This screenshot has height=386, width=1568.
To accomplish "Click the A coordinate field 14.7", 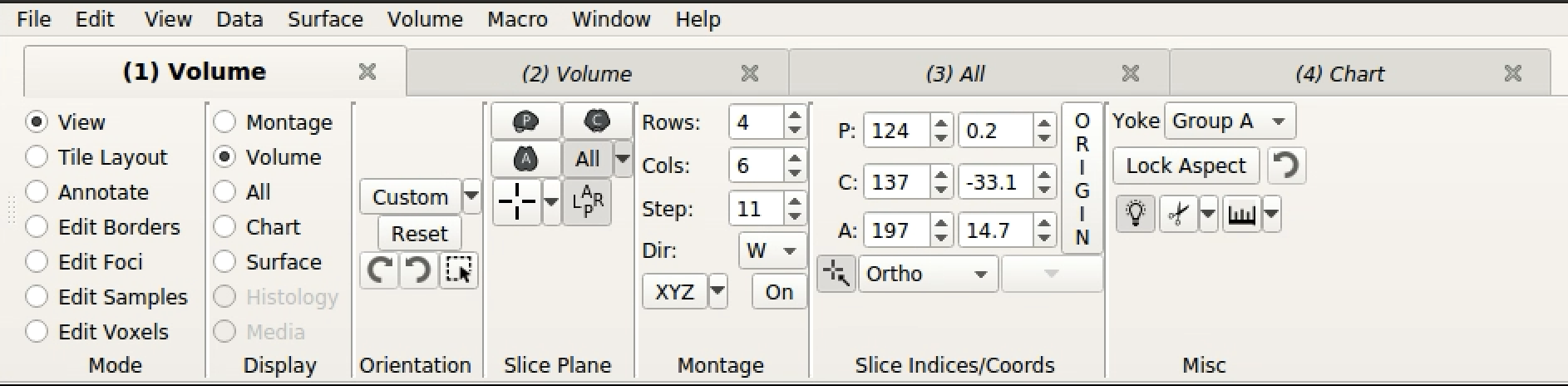I will coord(996,230).
